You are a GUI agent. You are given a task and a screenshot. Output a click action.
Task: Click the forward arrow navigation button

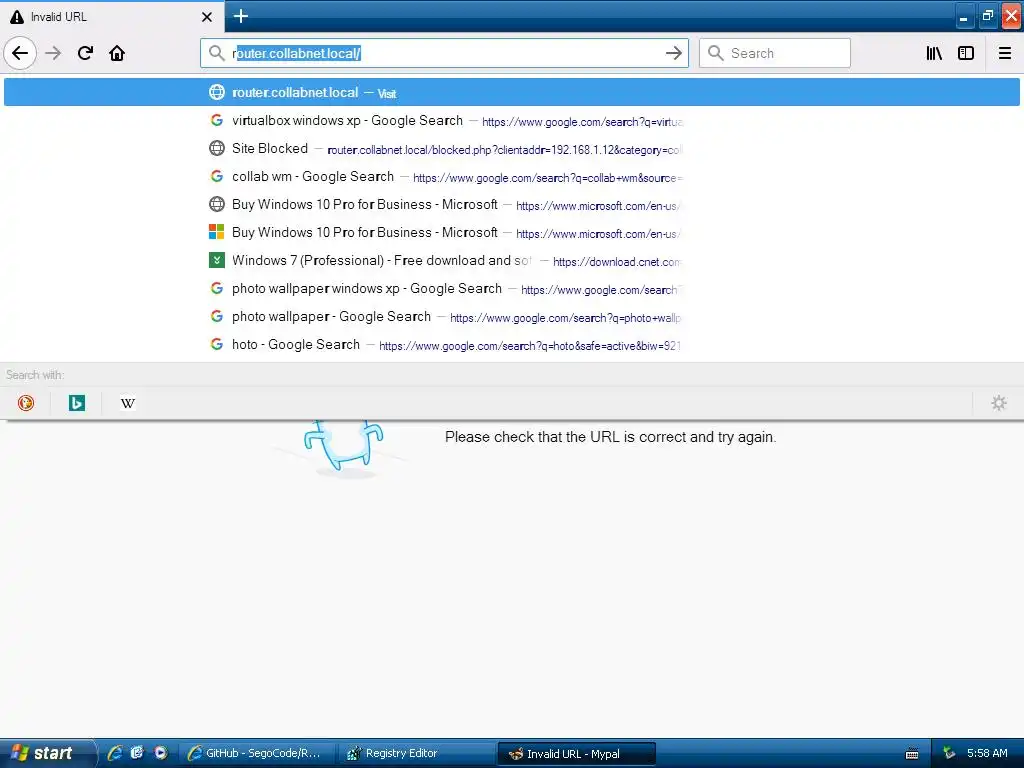coord(53,53)
